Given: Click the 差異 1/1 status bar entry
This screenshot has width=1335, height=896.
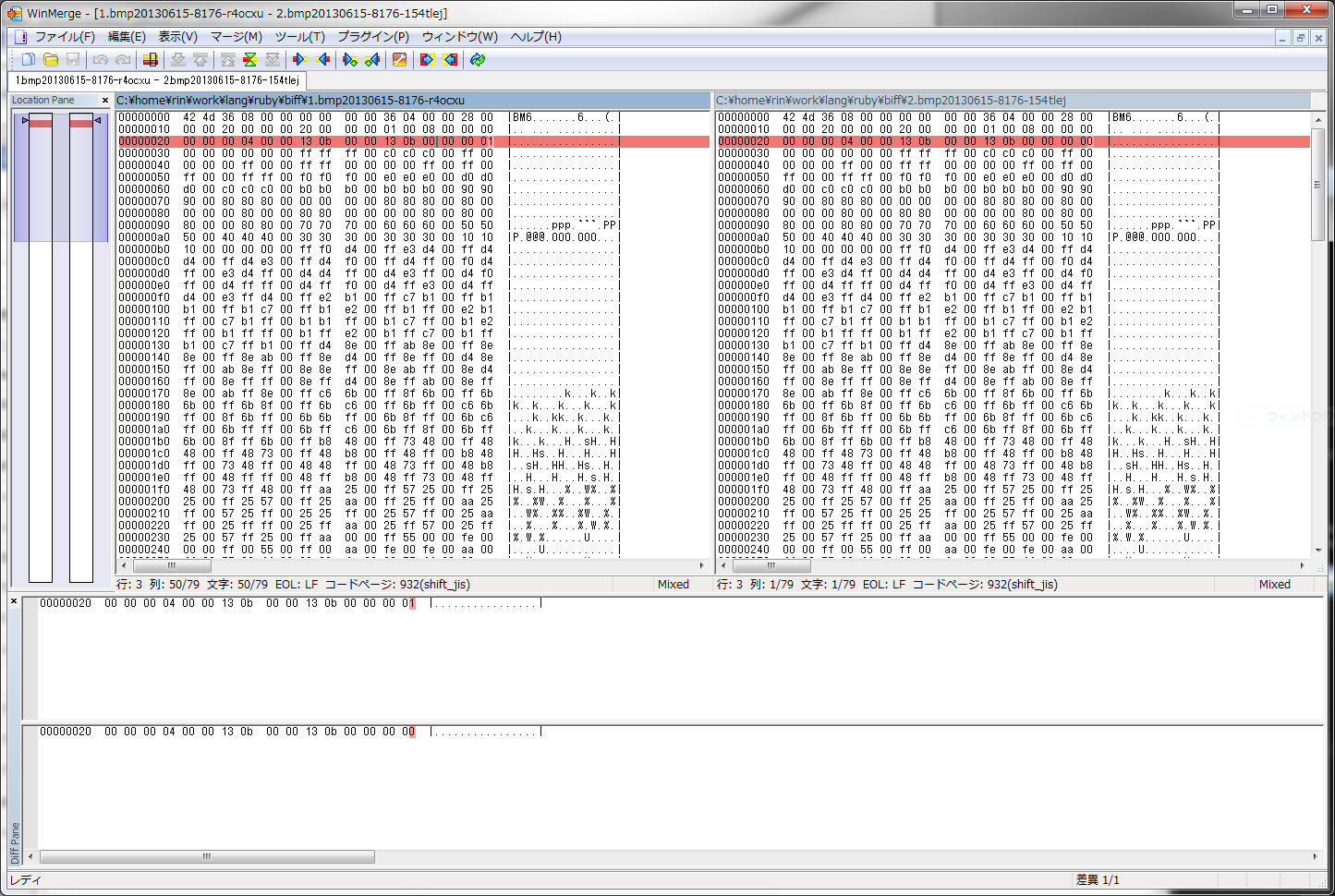Looking at the screenshot, I should pos(1098,880).
